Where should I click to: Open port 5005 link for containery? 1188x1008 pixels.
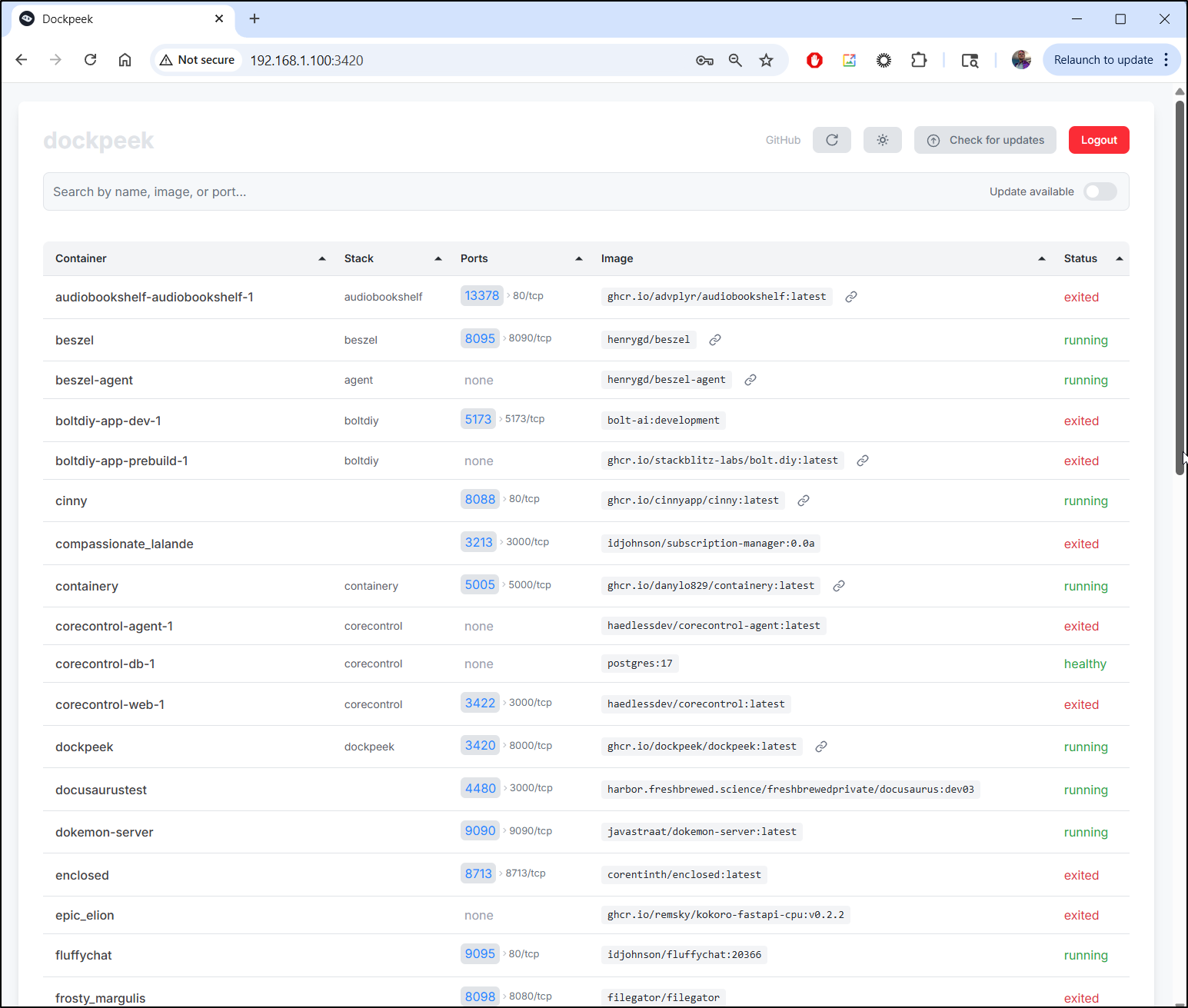[x=480, y=584]
